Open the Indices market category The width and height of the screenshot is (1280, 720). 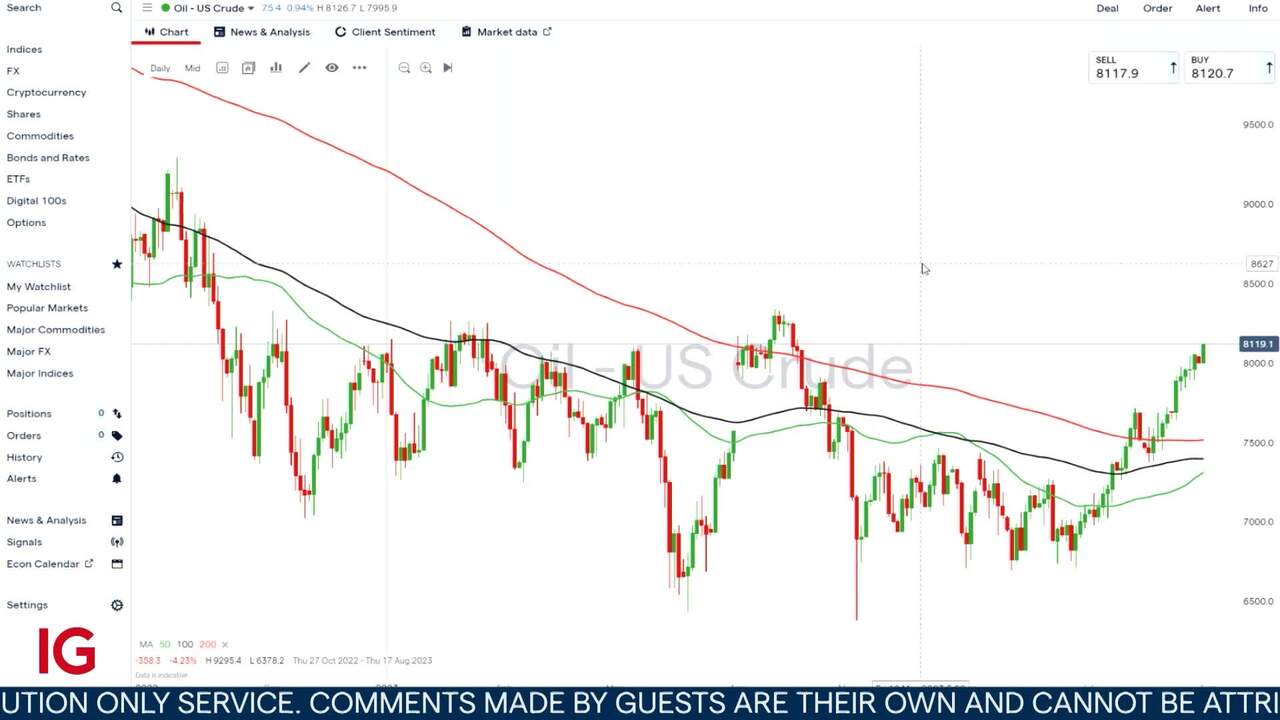pos(24,49)
